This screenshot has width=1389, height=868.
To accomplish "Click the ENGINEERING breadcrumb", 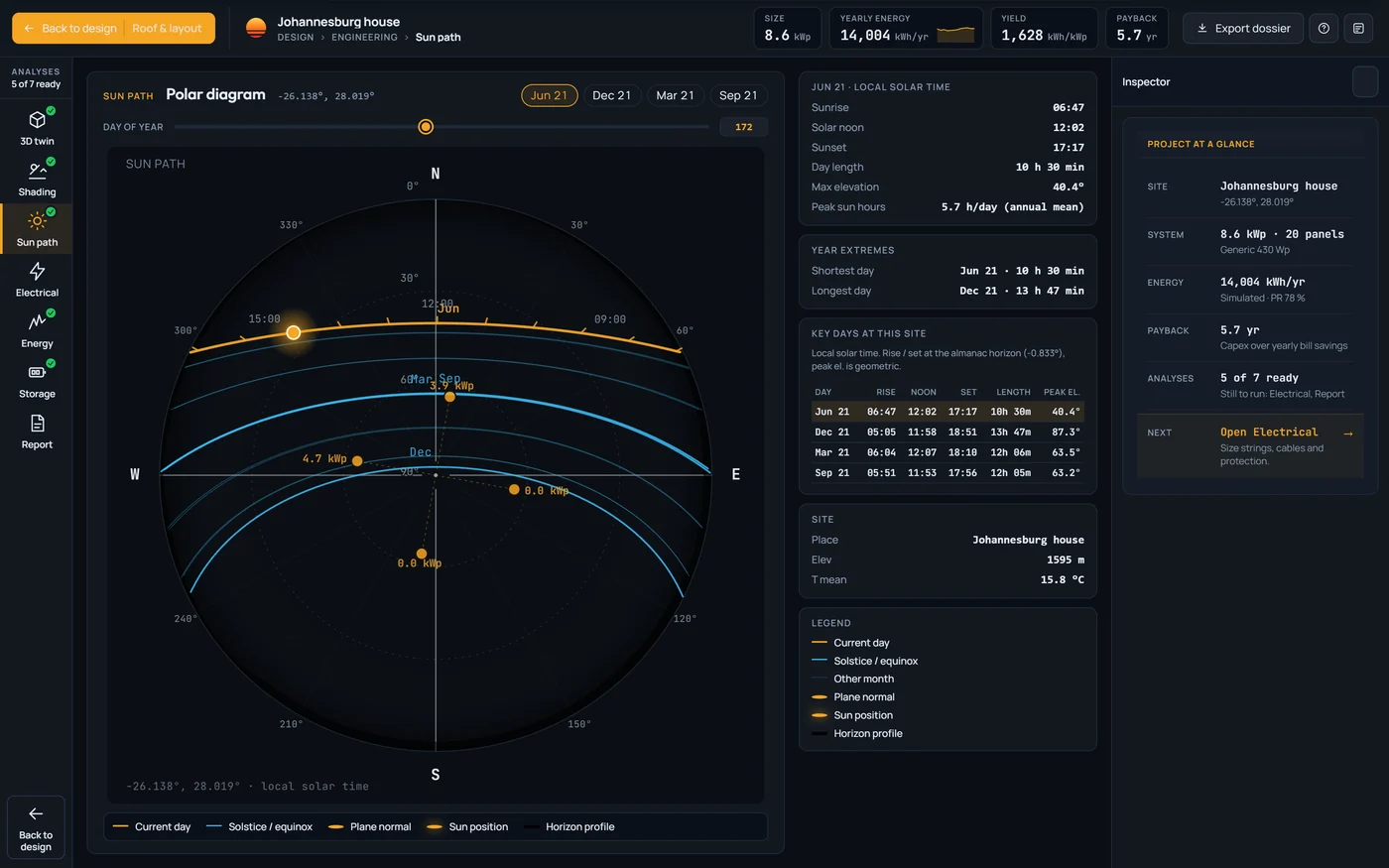I will click(364, 38).
